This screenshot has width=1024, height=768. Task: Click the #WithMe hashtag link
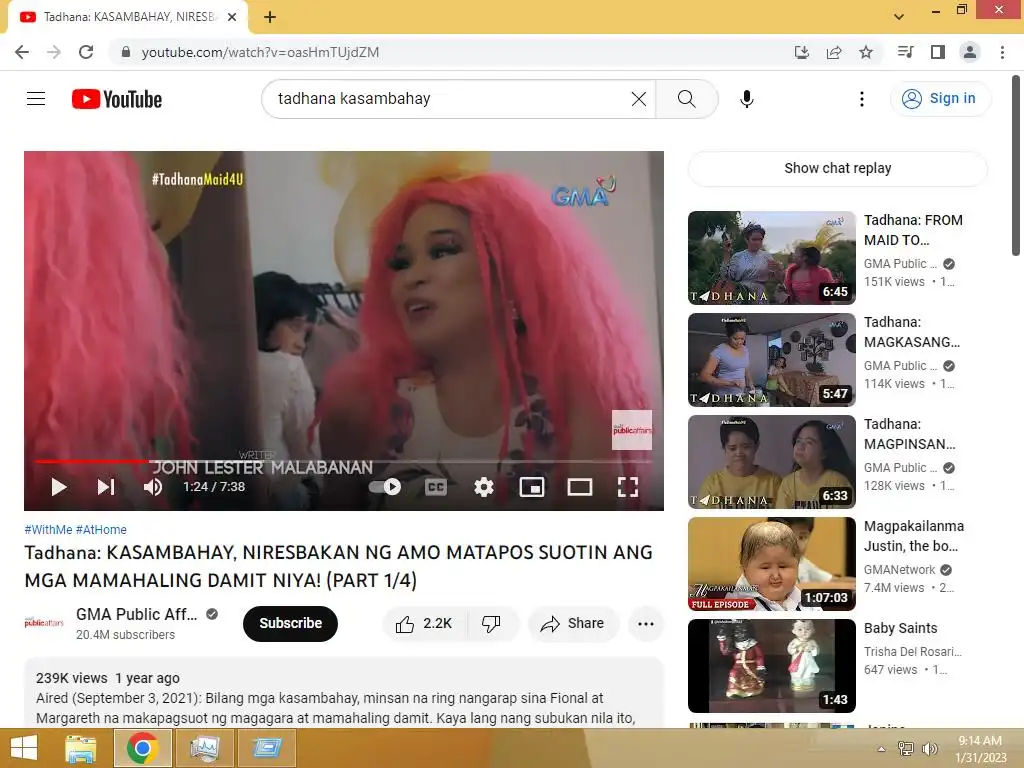click(48, 530)
